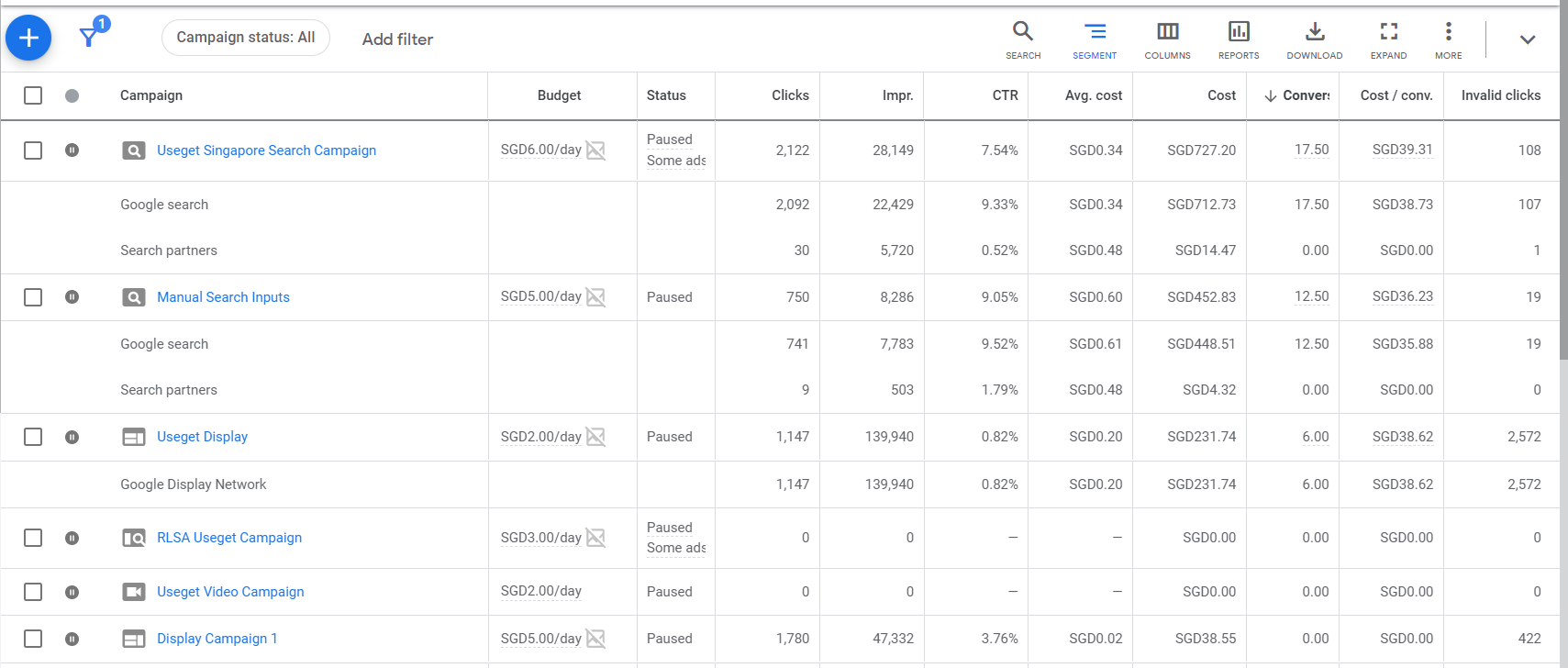
Task: Sort by Clicks column header
Action: coord(790,95)
